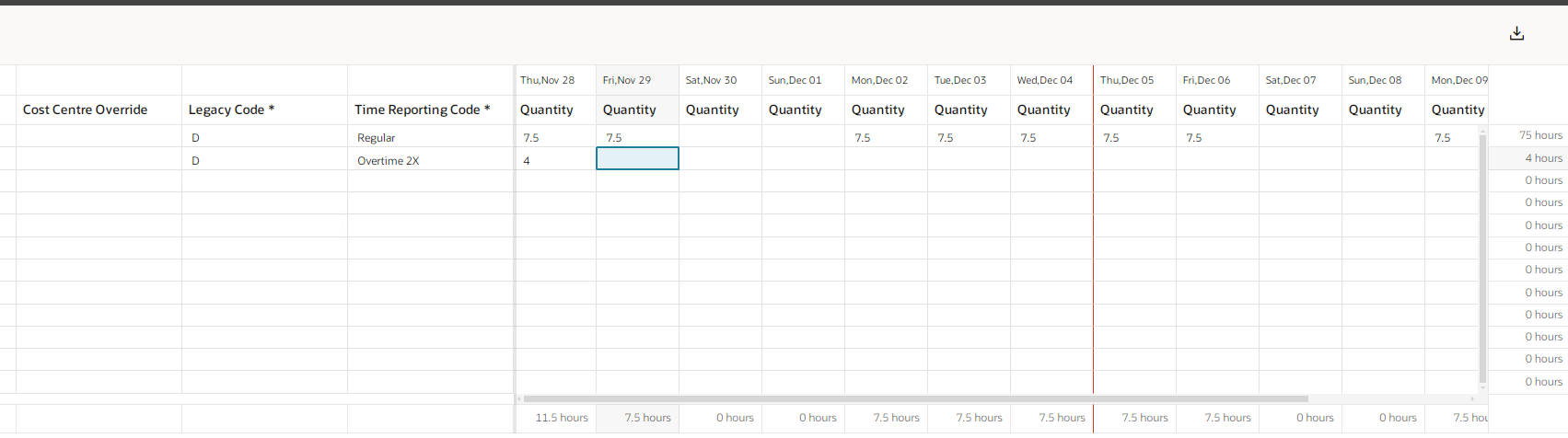Click the empty Regular cell for Sat Nov 30

pos(720,137)
